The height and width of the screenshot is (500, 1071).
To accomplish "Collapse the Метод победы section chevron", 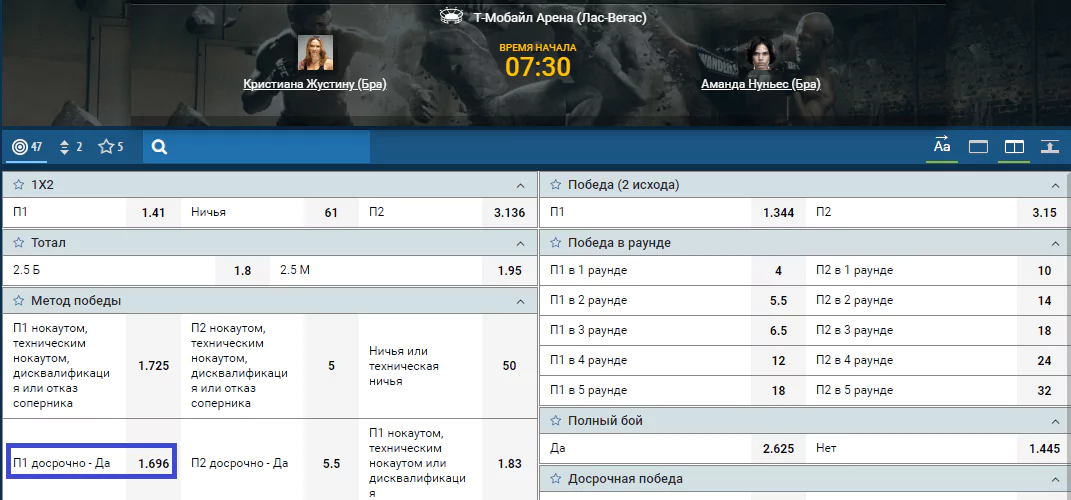I will [520, 302].
